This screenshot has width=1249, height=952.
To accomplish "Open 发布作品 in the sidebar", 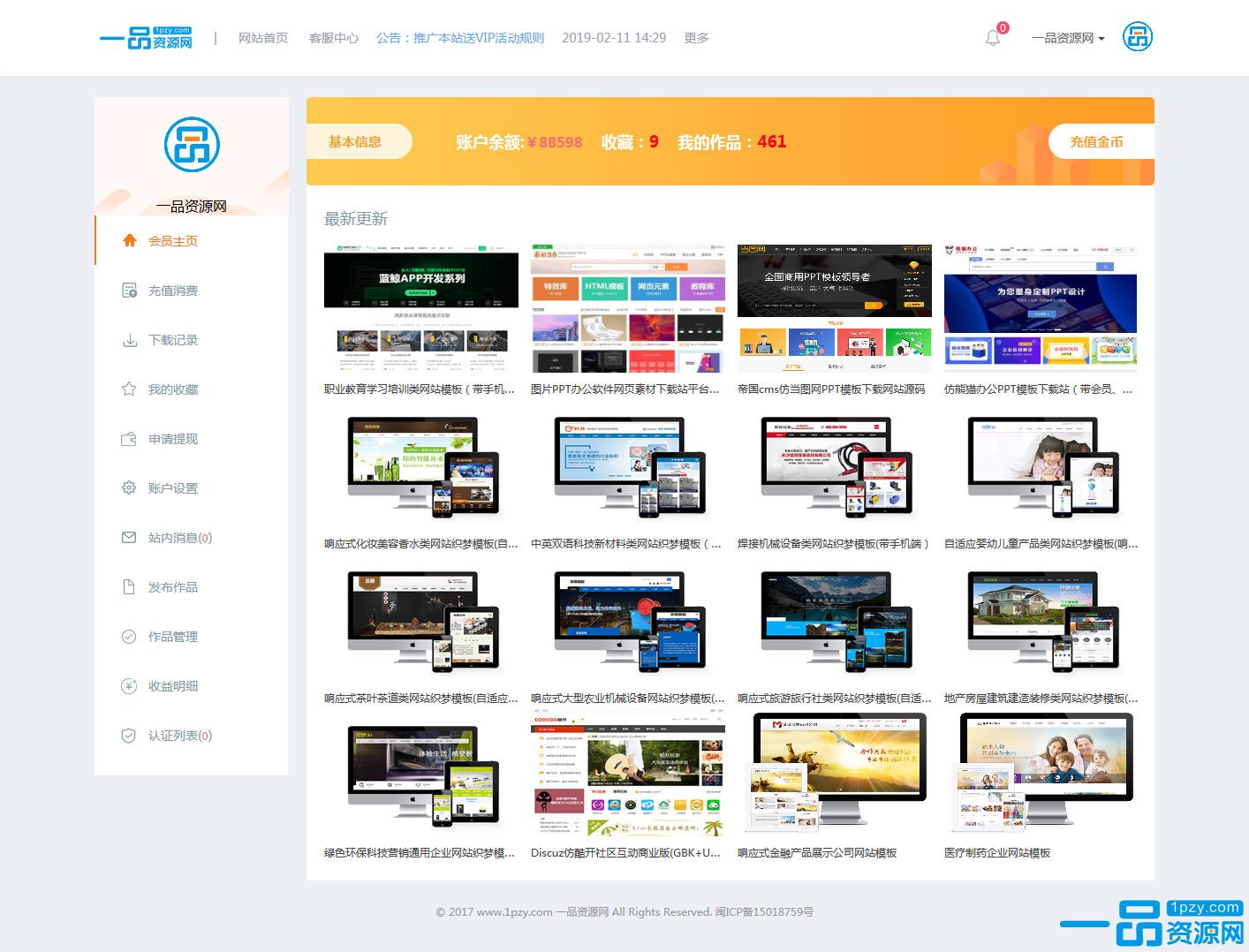I will pos(172,587).
